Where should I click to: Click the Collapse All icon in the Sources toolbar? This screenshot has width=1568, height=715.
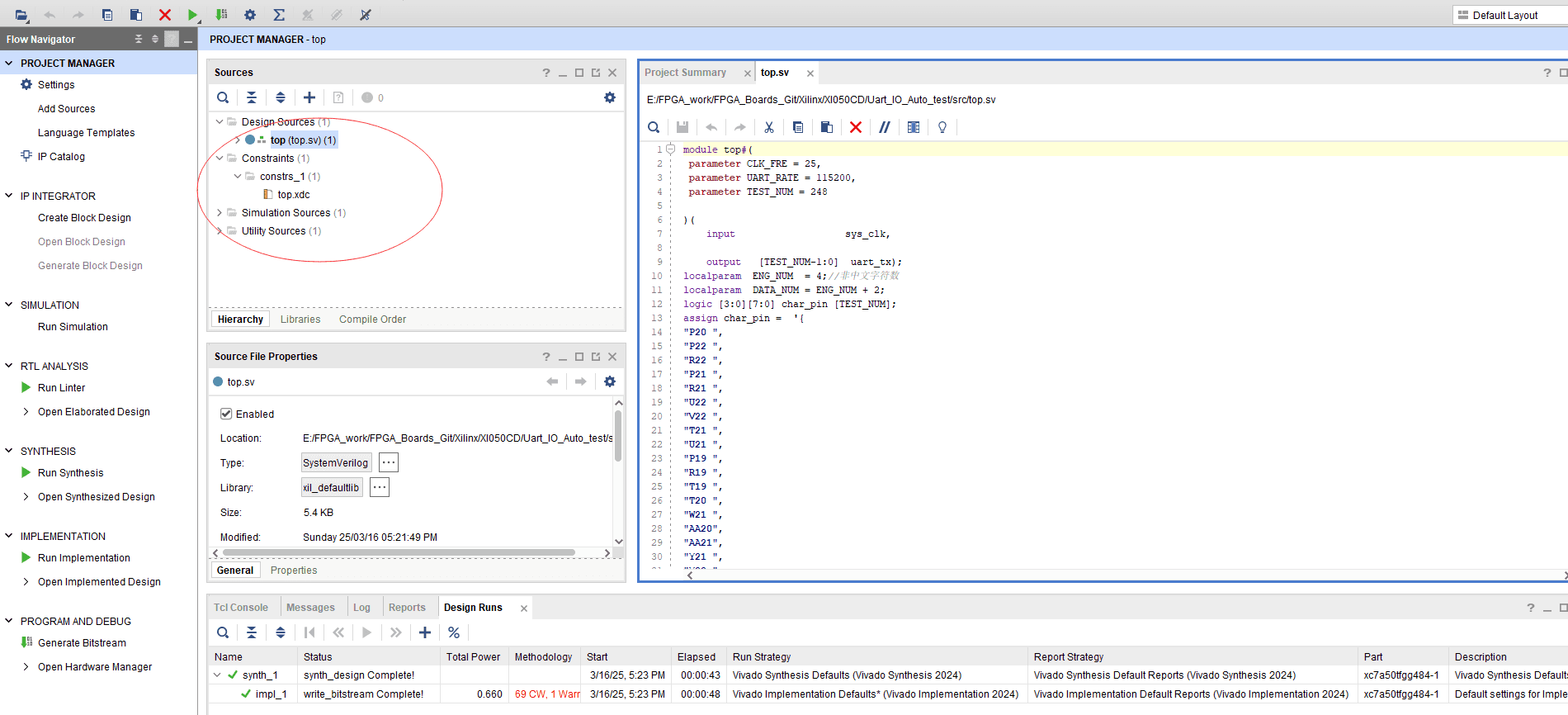pyautogui.click(x=252, y=97)
